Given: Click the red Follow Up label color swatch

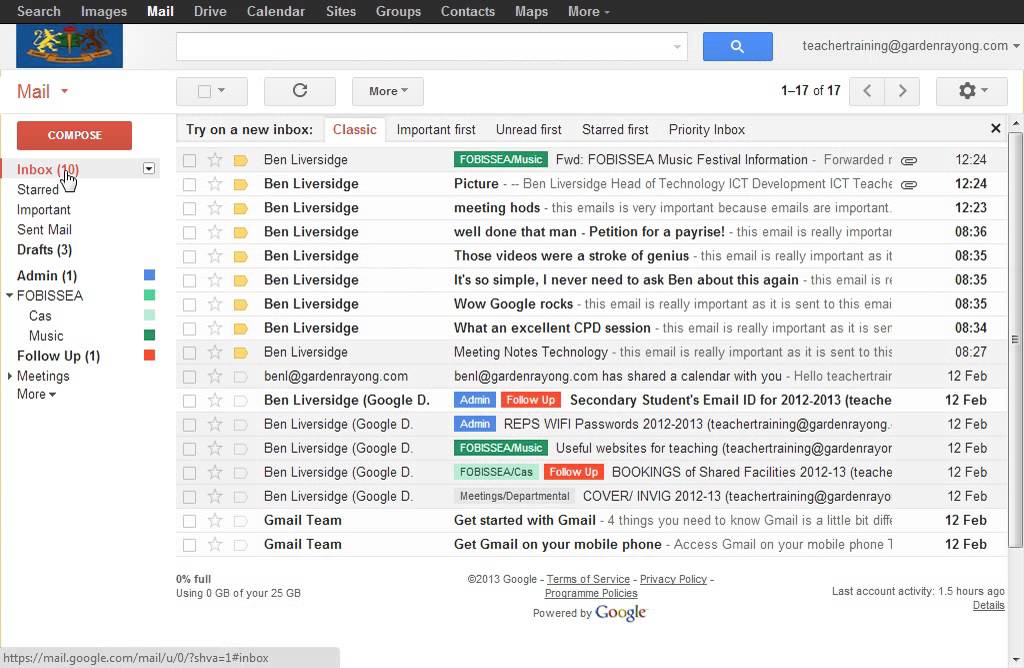Looking at the screenshot, I should pyautogui.click(x=149, y=355).
